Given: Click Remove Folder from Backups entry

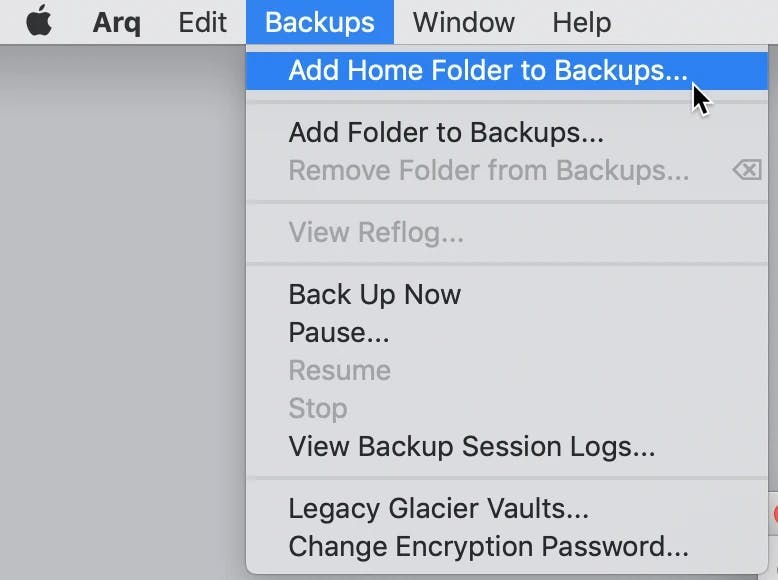Looking at the screenshot, I should 507,170.
